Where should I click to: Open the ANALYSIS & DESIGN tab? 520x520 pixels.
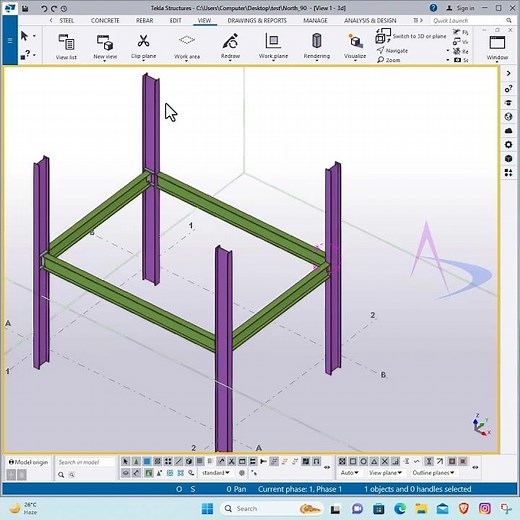pyautogui.click(x=370, y=21)
